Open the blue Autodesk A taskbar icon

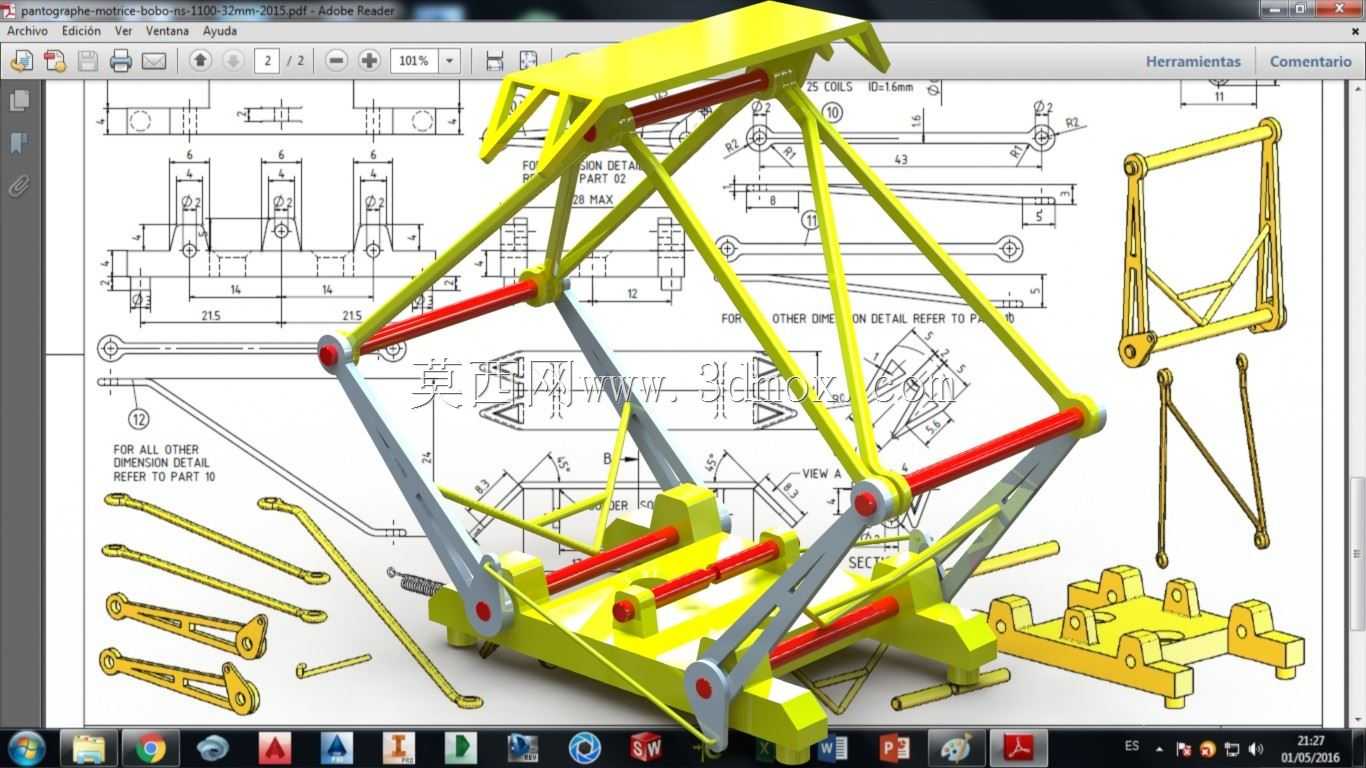[x=337, y=748]
